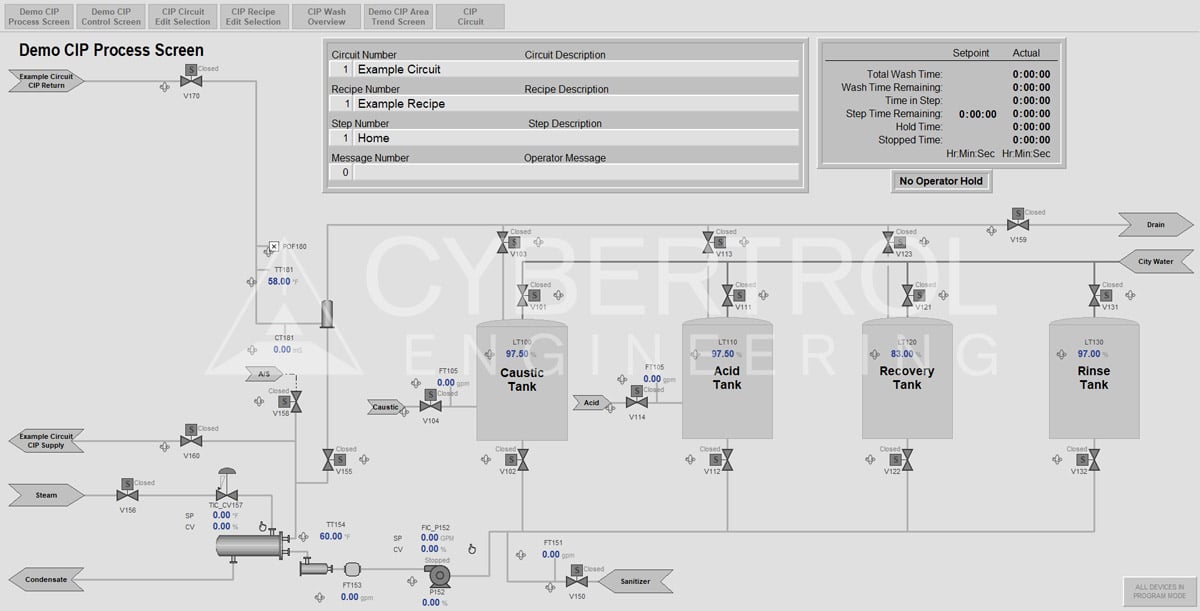Select steam valve V156

[x=128, y=494]
